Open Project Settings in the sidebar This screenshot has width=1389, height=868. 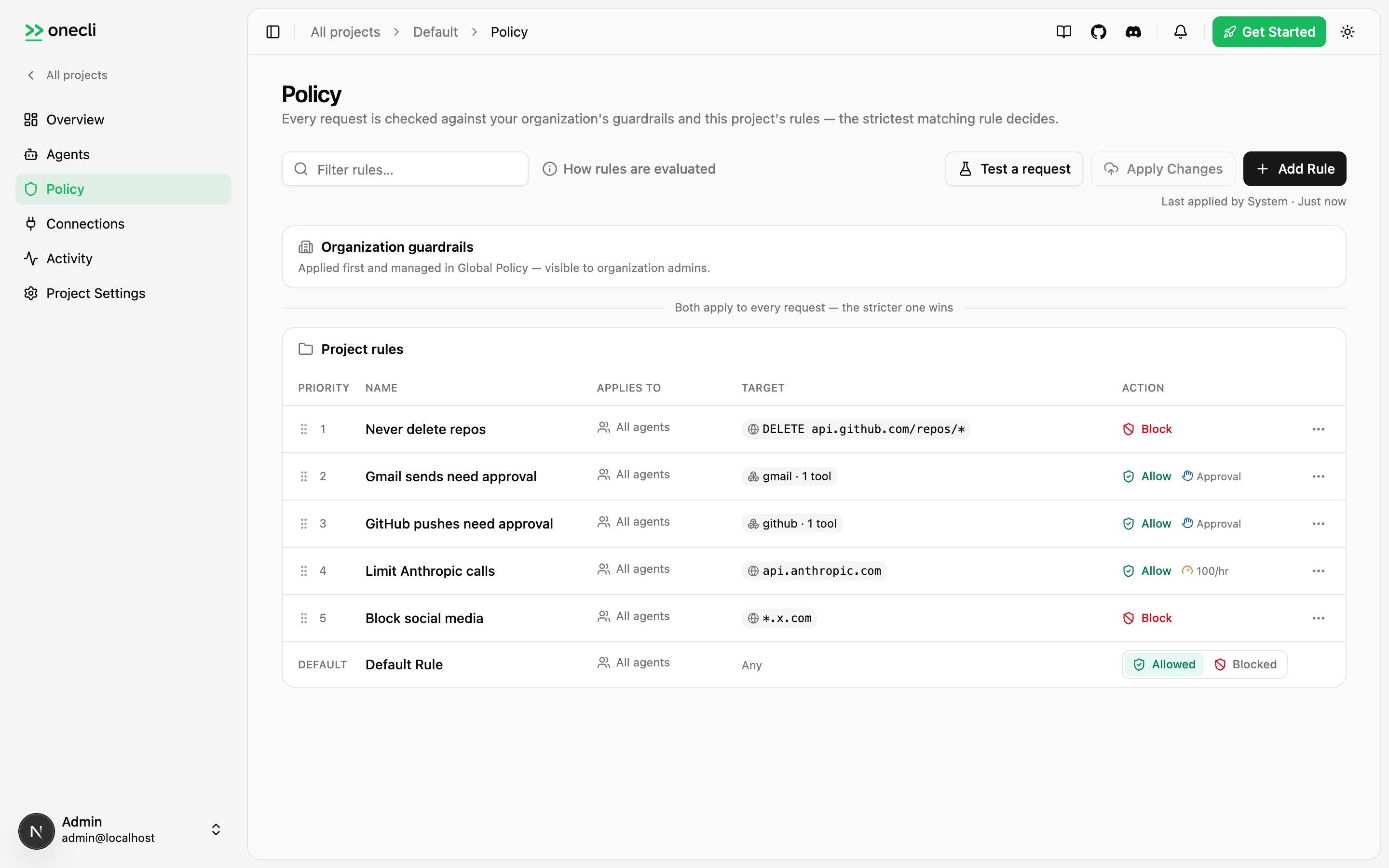pos(123,293)
